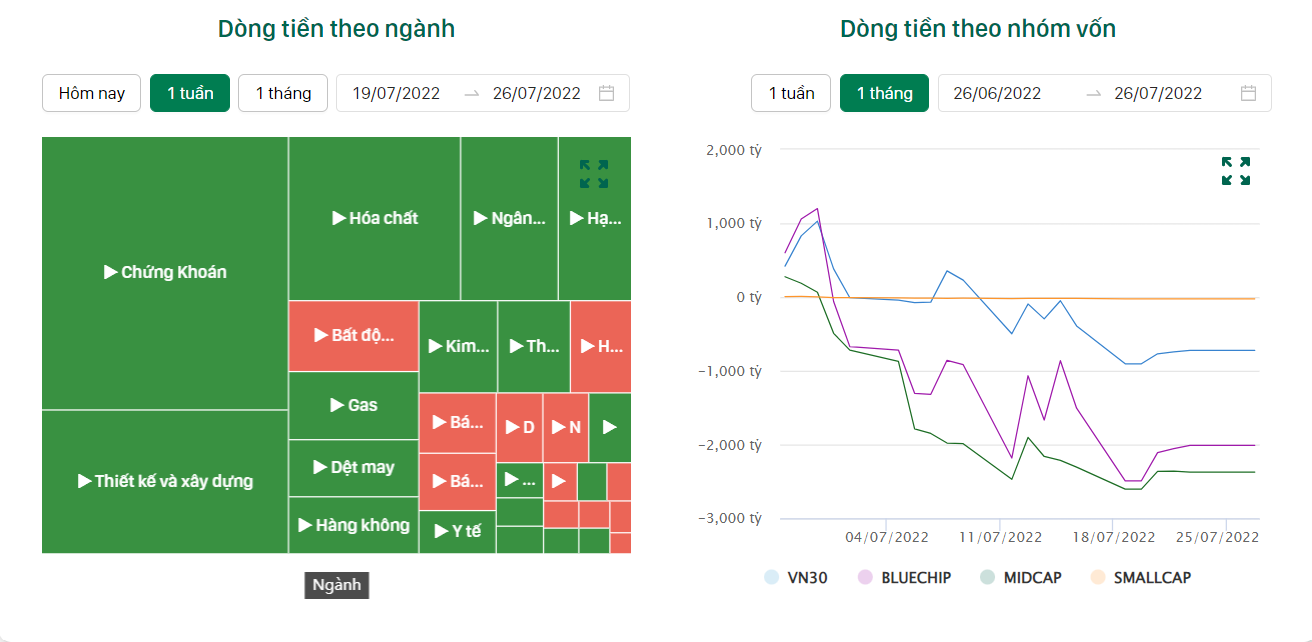Image resolution: width=1312 pixels, height=642 pixels.
Task: Edit the start date 26/06/2022
Action: click(x=997, y=93)
